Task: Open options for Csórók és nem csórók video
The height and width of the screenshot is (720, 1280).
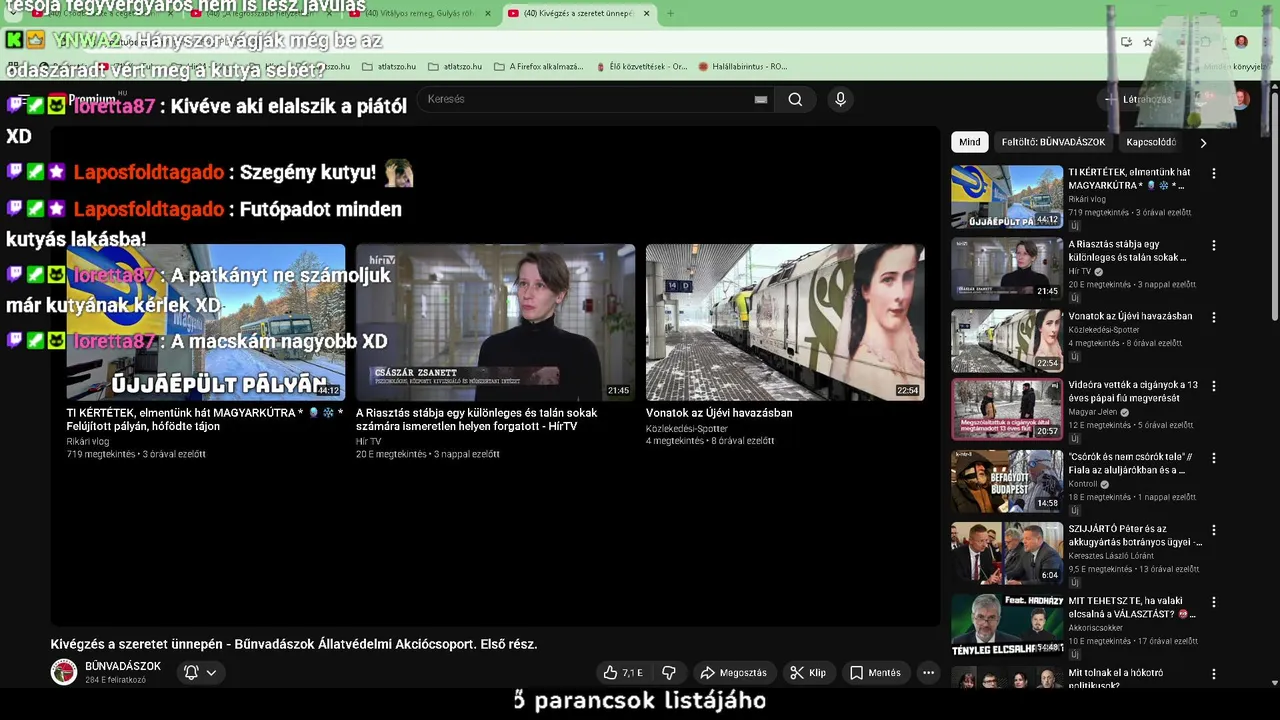Action: [1214, 458]
